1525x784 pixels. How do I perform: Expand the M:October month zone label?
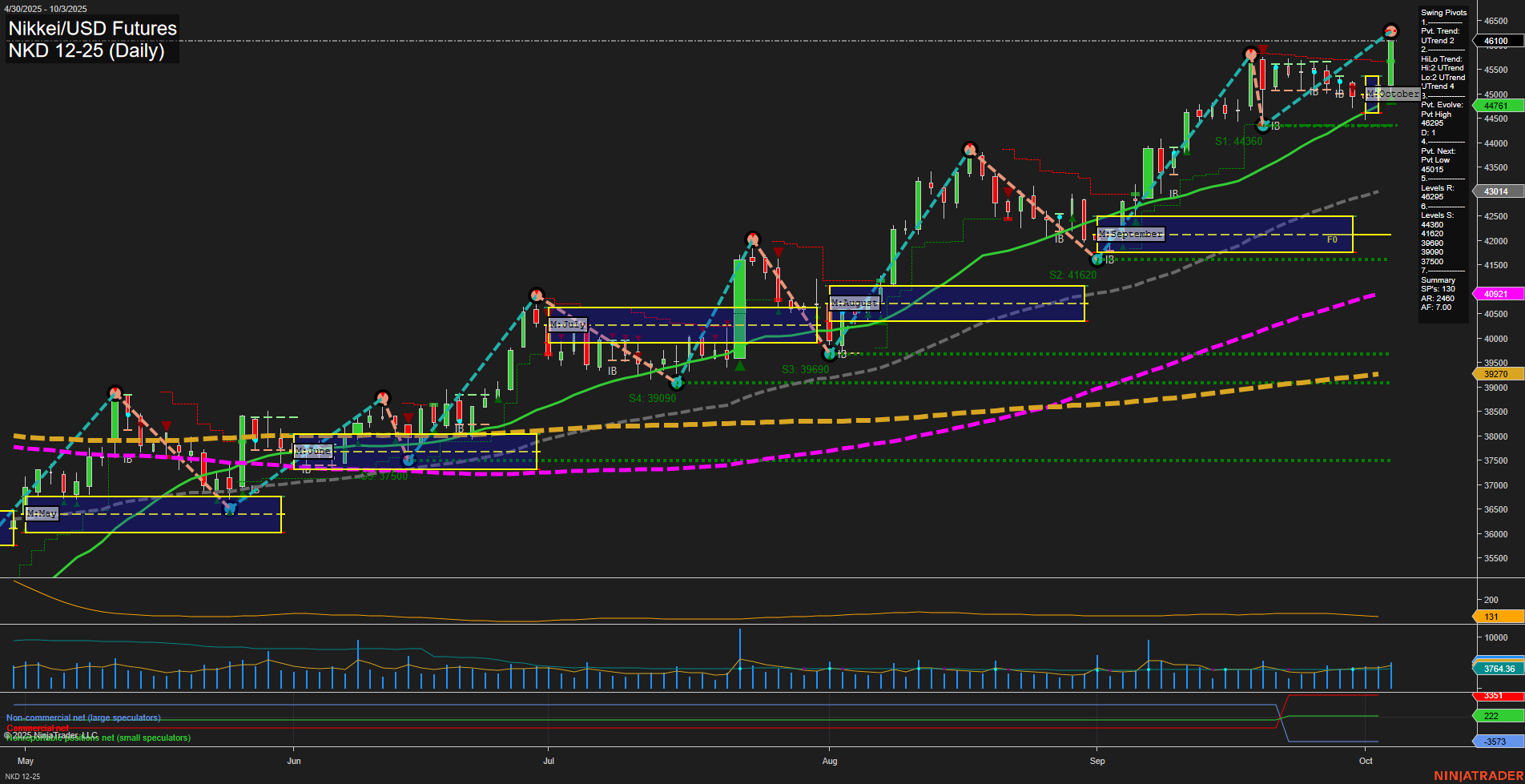pyautogui.click(x=1393, y=94)
